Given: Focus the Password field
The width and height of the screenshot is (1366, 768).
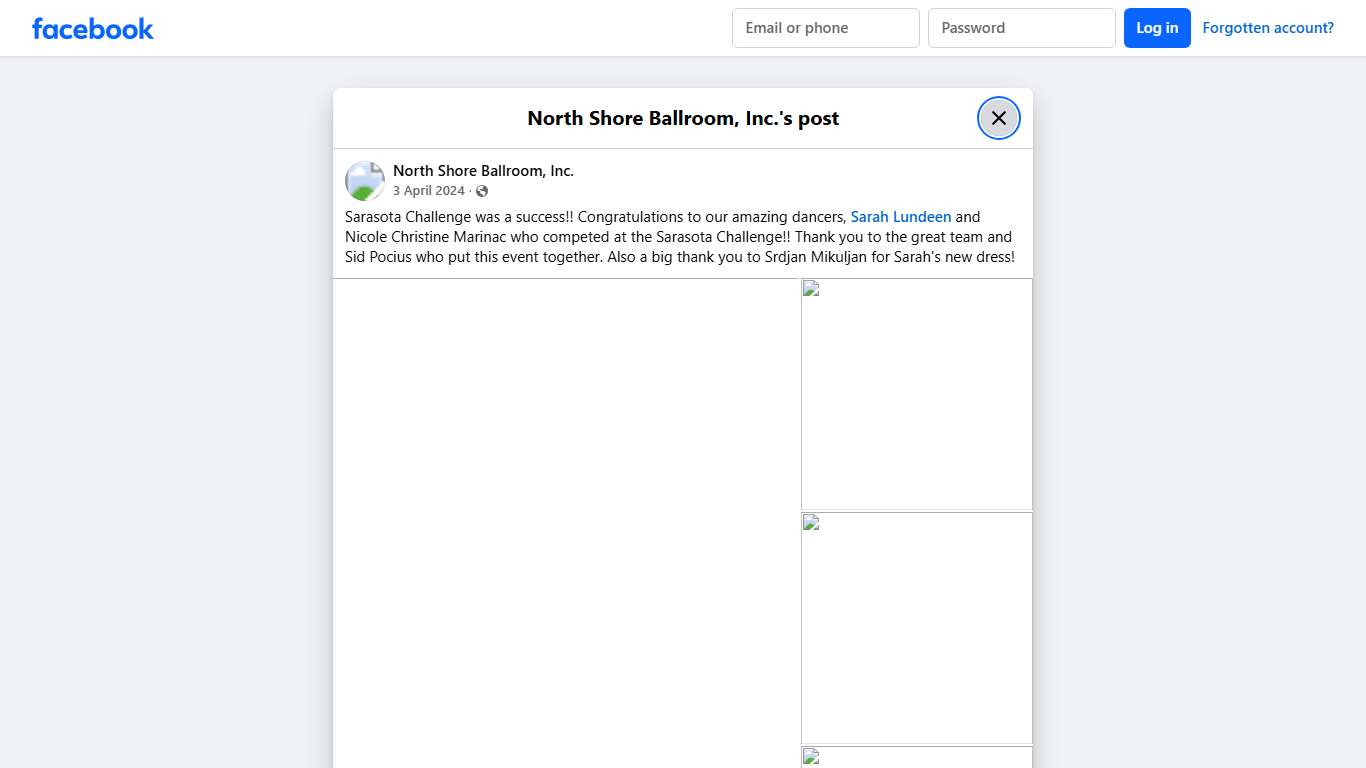Looking at the screenshot, I should pos(1021,28).
